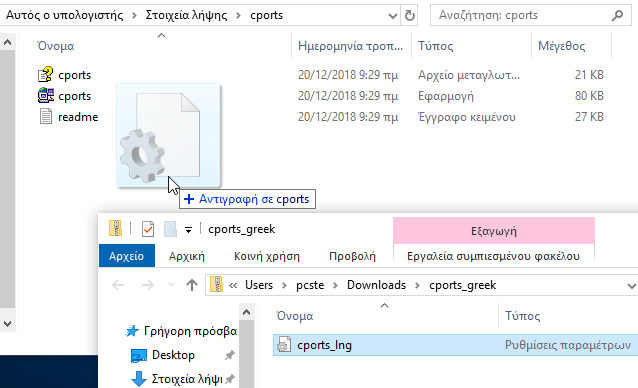The width and height of the screenshot is (638, 388).
Task: Click the zip folder icon in cports_greek title bar
Action: [115, 228]
